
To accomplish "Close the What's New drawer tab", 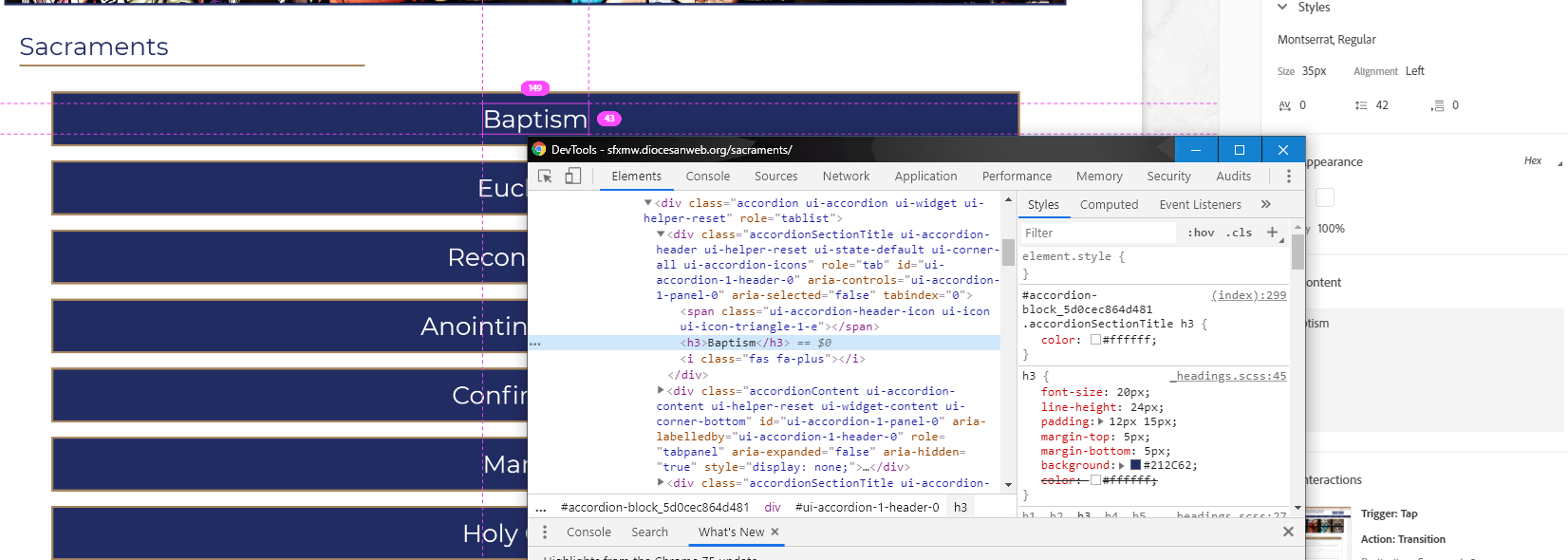I will tap(775, 532).
